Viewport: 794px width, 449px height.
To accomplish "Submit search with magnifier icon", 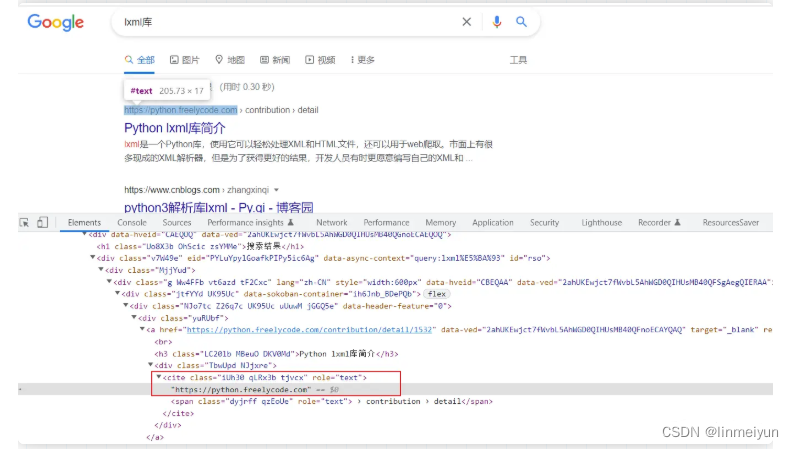I will click(521, 22).
